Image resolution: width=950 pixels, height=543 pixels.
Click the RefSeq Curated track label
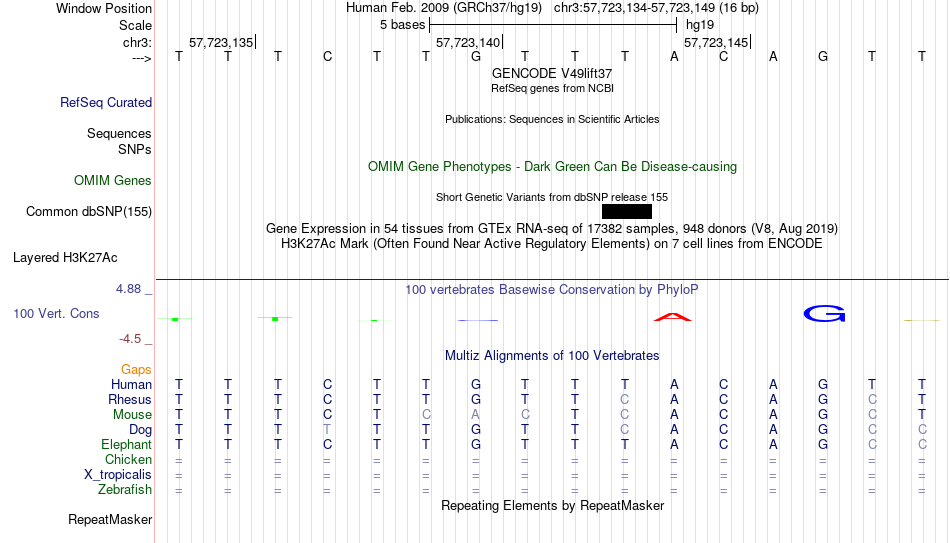pos(106,102)
